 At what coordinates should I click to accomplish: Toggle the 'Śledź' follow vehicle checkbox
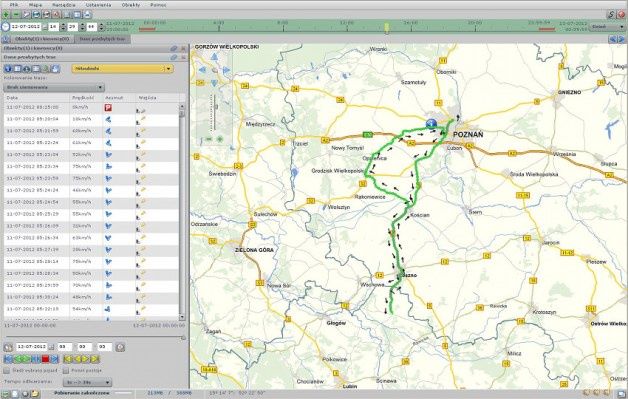pyautogui.click(x=6, y=371)
